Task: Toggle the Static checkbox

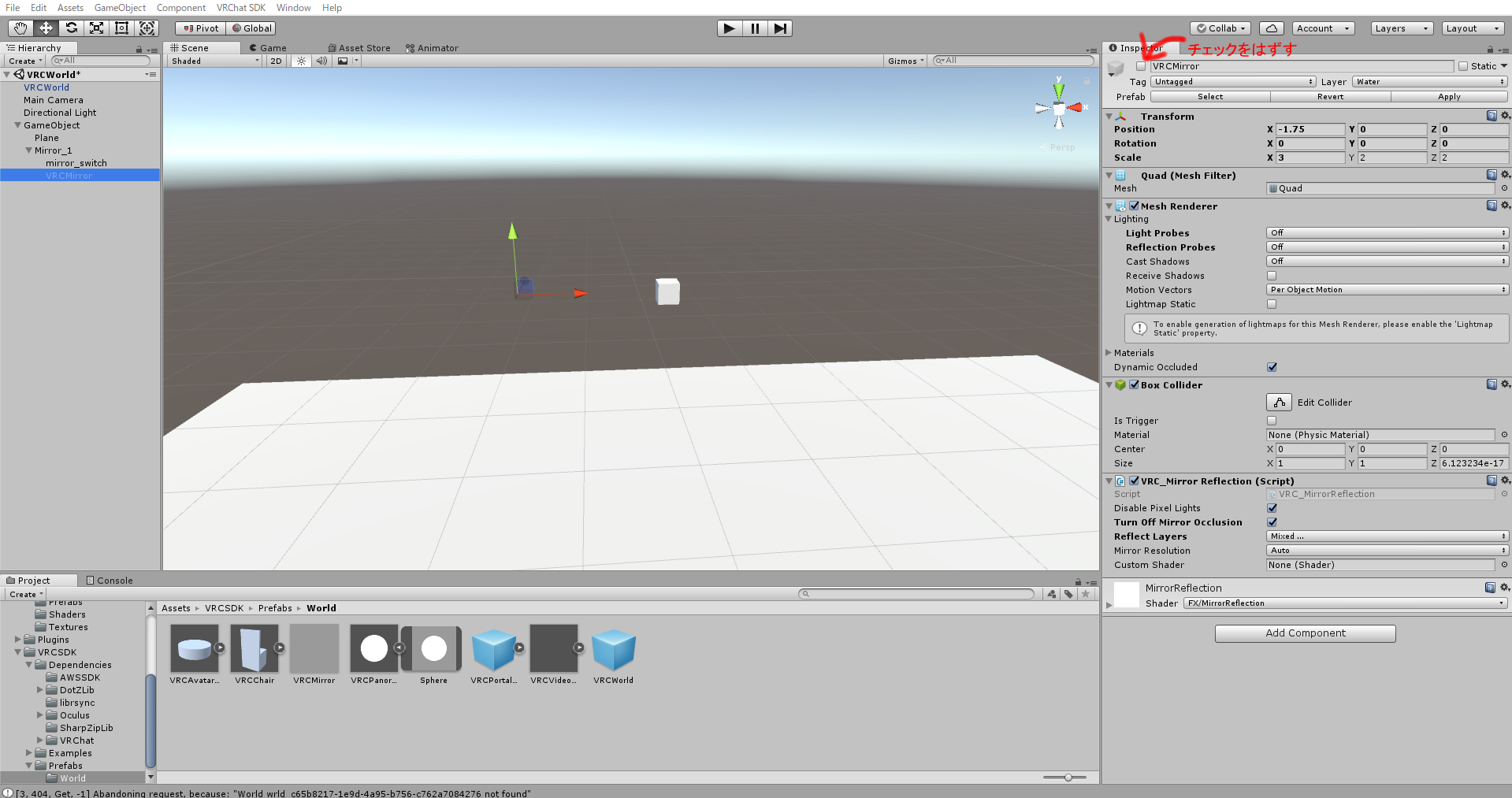Action: coord(1463,66)
